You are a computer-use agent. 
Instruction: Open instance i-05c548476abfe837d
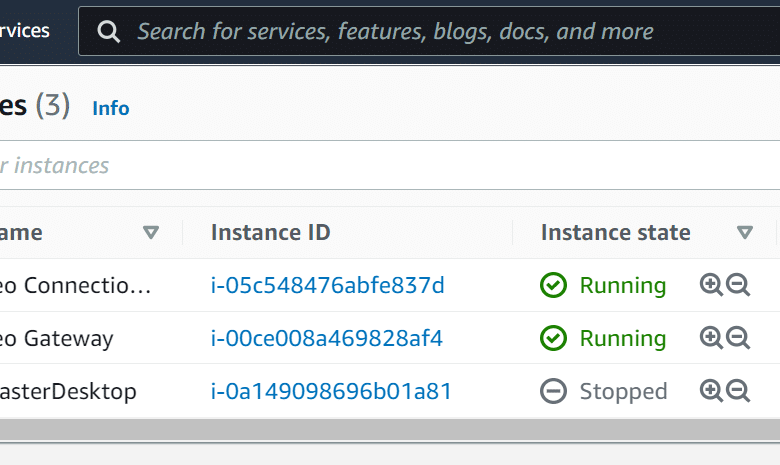327,285
